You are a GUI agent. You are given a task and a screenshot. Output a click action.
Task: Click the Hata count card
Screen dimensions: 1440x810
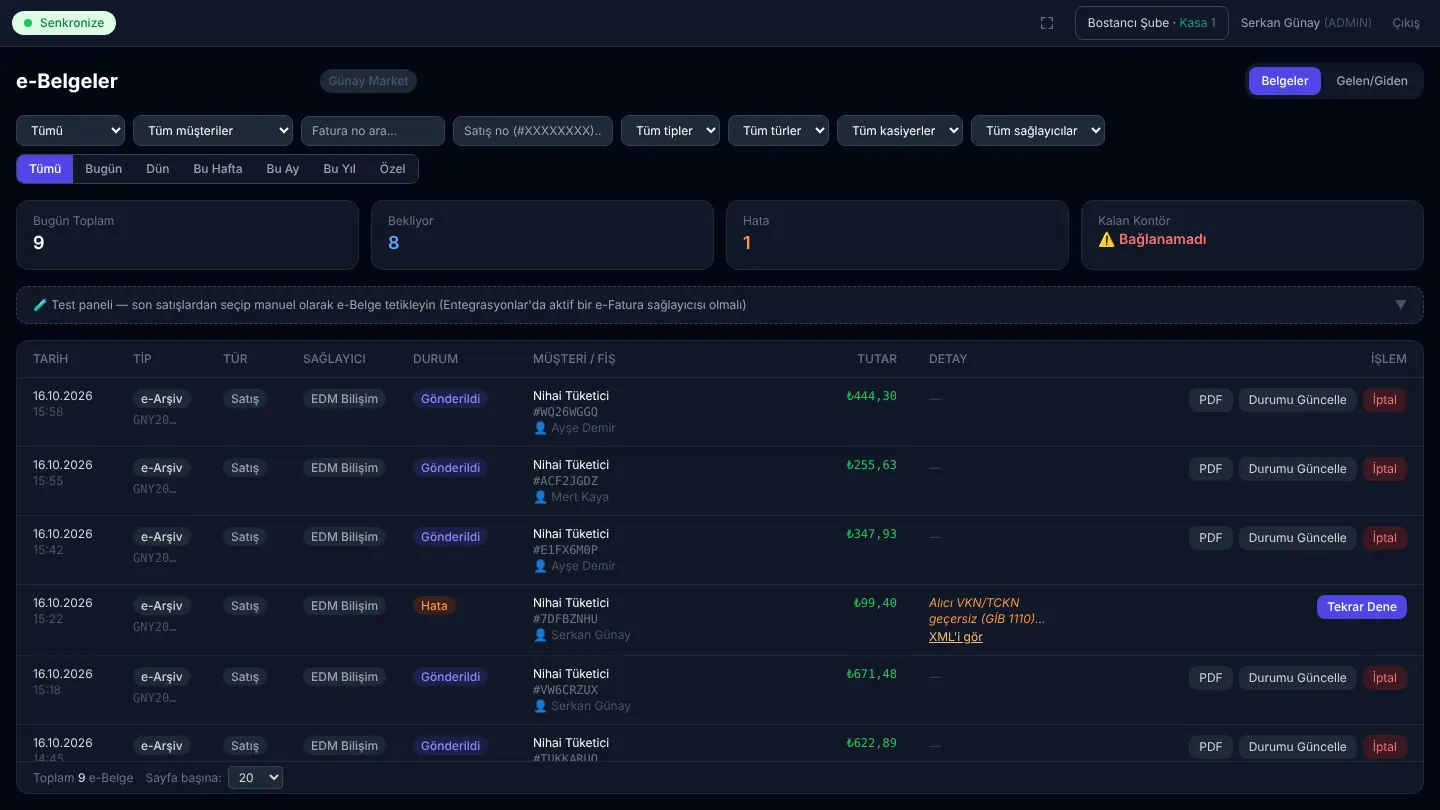[x=897, y=235]
